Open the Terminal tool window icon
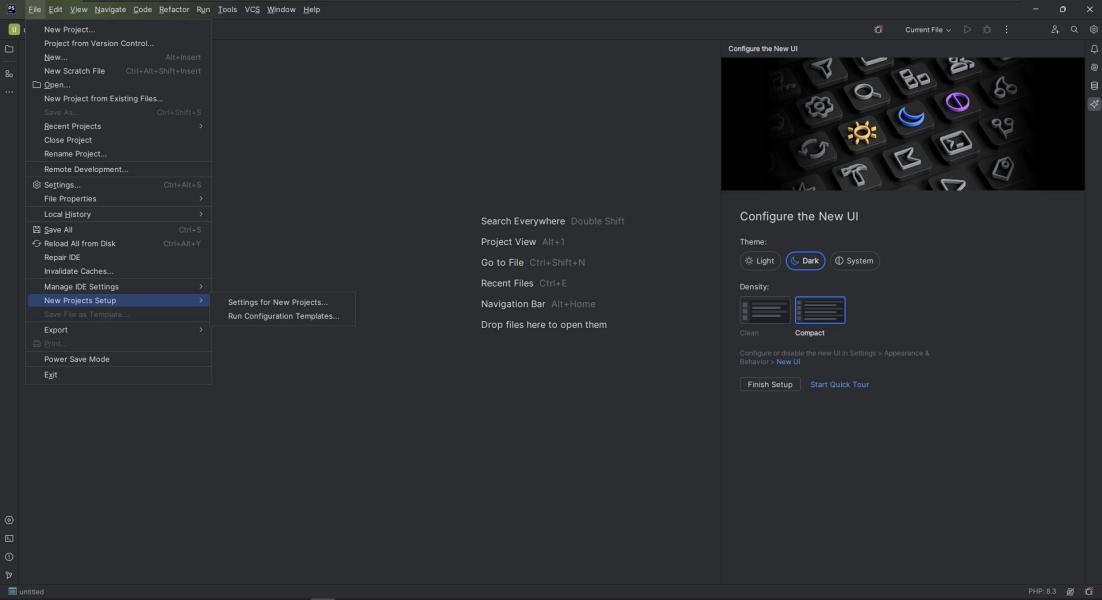 point(9,539)
